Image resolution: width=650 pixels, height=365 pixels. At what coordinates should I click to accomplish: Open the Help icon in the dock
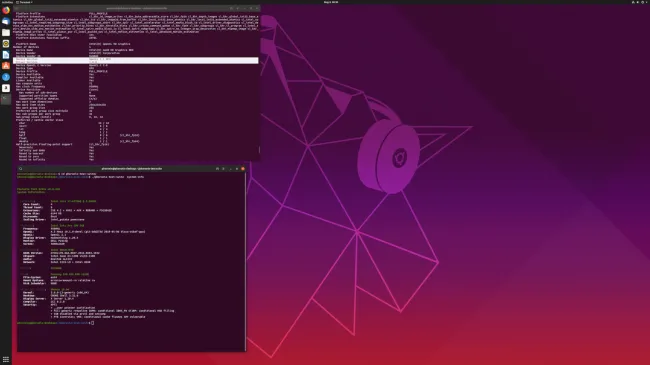6,77
